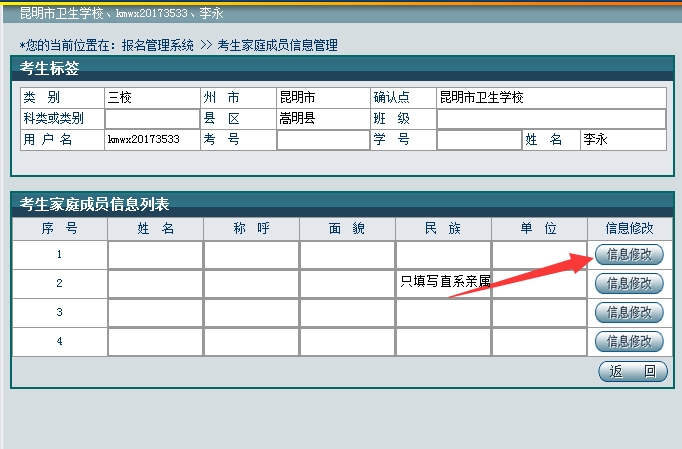The height and width of the screenshot is (449, 682).
Task: Click the 确认点 label
Action: click(391, 97)
